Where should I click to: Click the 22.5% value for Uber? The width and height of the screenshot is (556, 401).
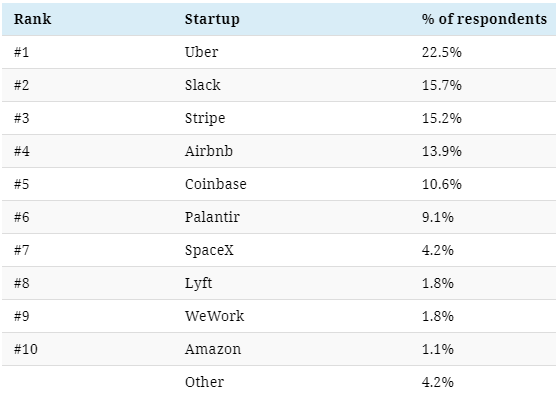[x=441, y=52]
